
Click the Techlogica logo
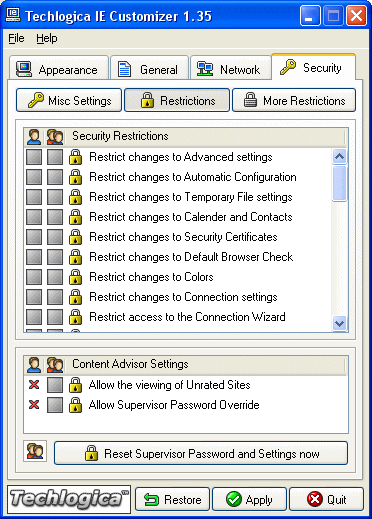[x=69, y=499]
